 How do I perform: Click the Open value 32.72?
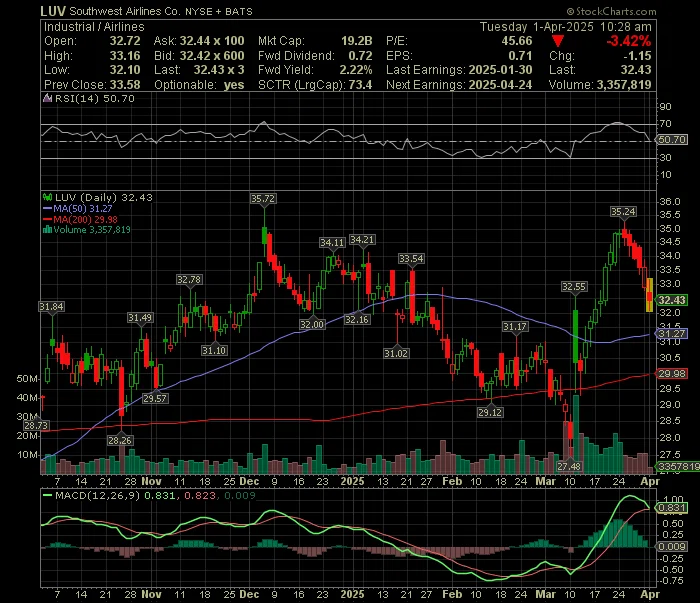click(125, 41)
